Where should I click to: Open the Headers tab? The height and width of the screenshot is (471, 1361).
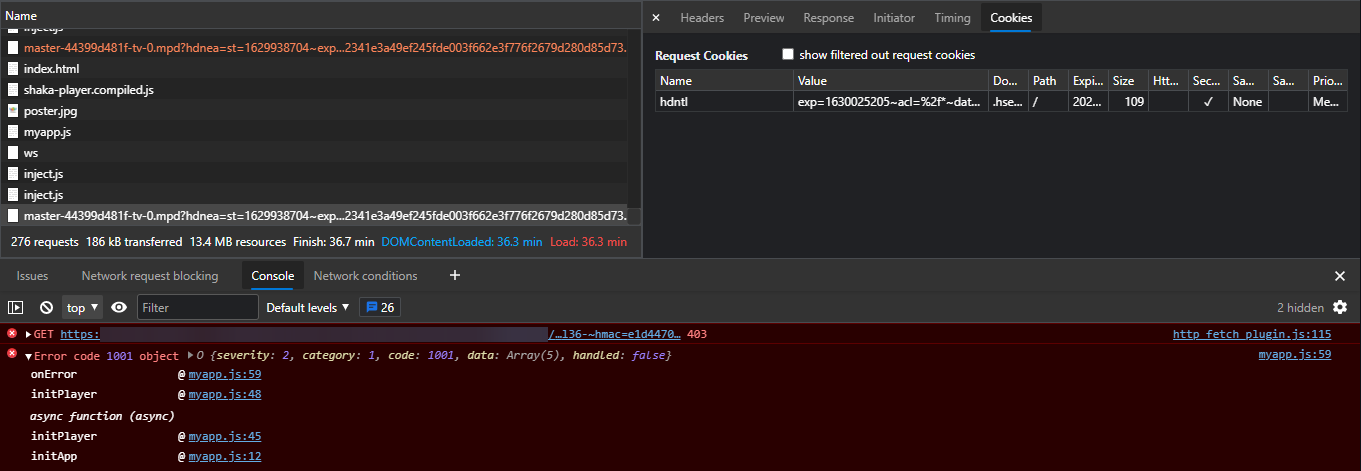coord(702,18)
